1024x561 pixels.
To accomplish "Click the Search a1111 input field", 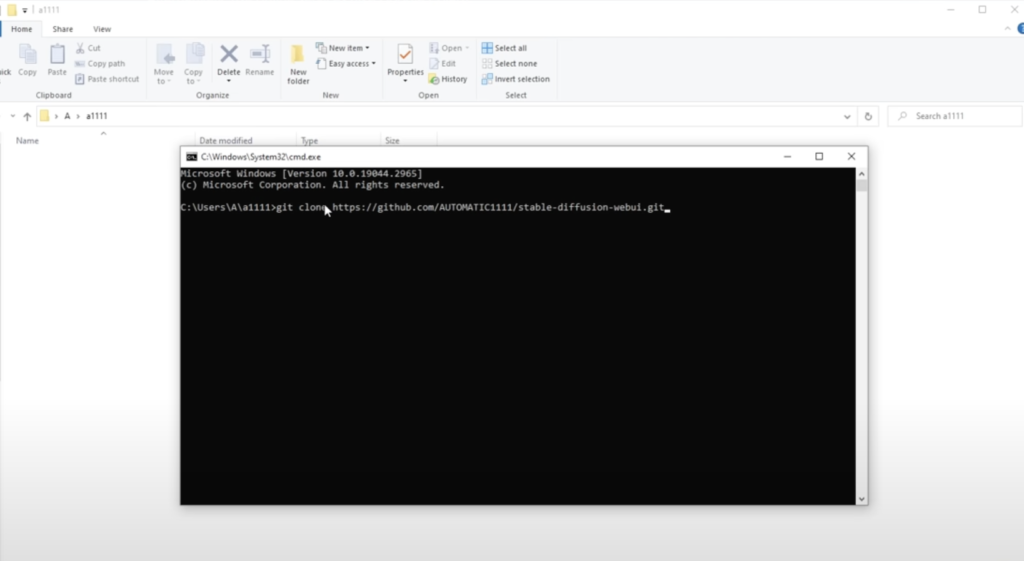I will tap(955, 116).
